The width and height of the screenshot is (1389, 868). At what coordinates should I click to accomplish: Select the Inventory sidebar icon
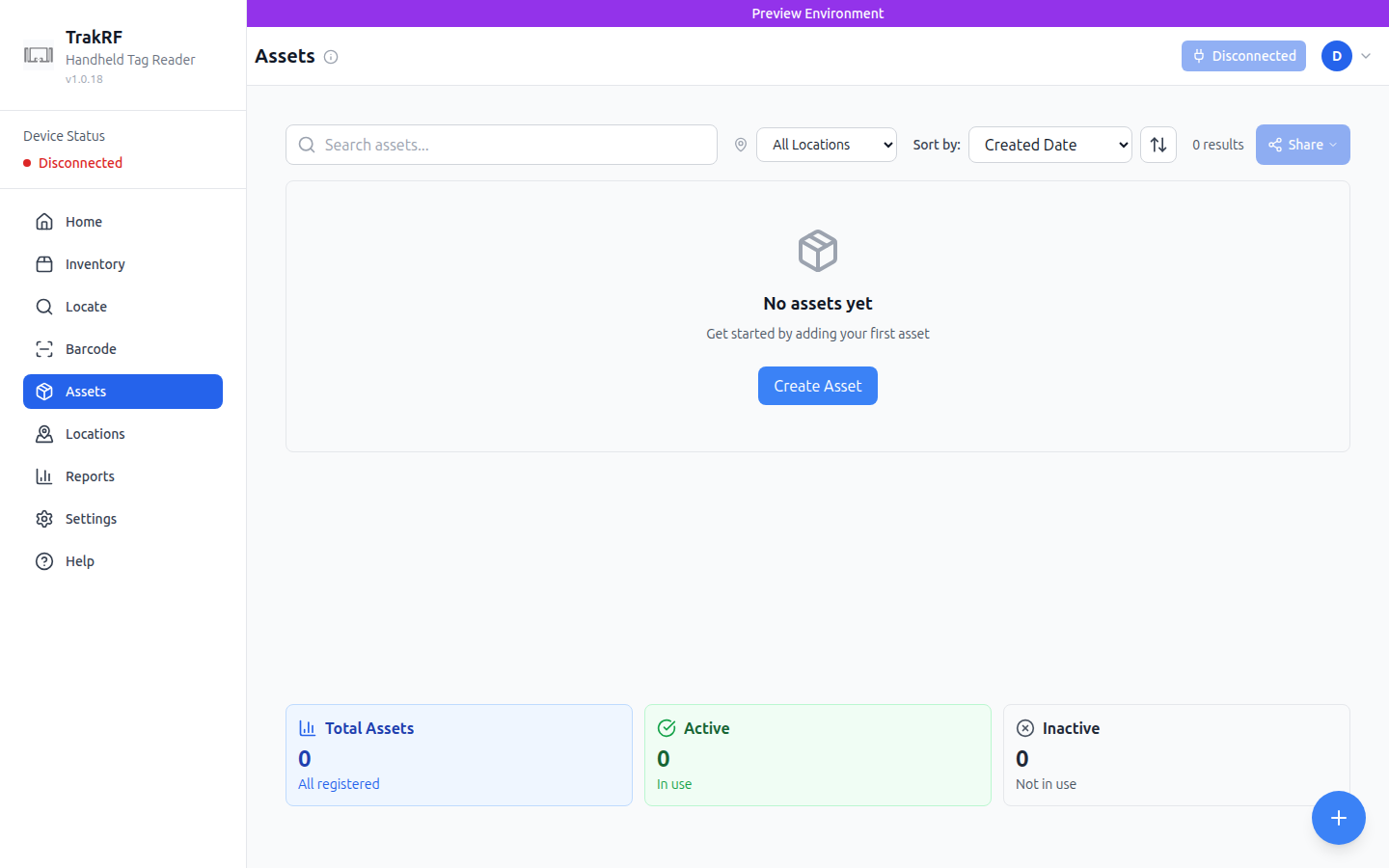(x=44, y=263)
